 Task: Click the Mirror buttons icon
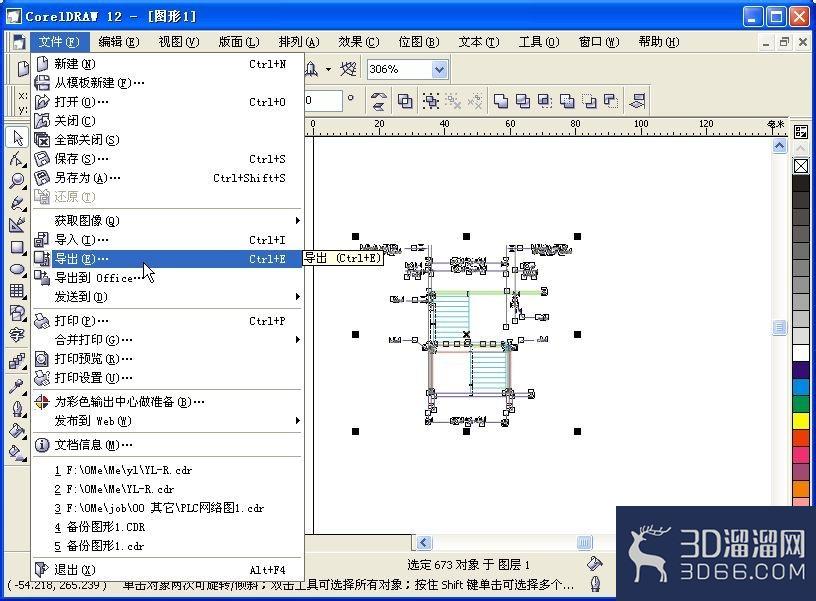378,100
